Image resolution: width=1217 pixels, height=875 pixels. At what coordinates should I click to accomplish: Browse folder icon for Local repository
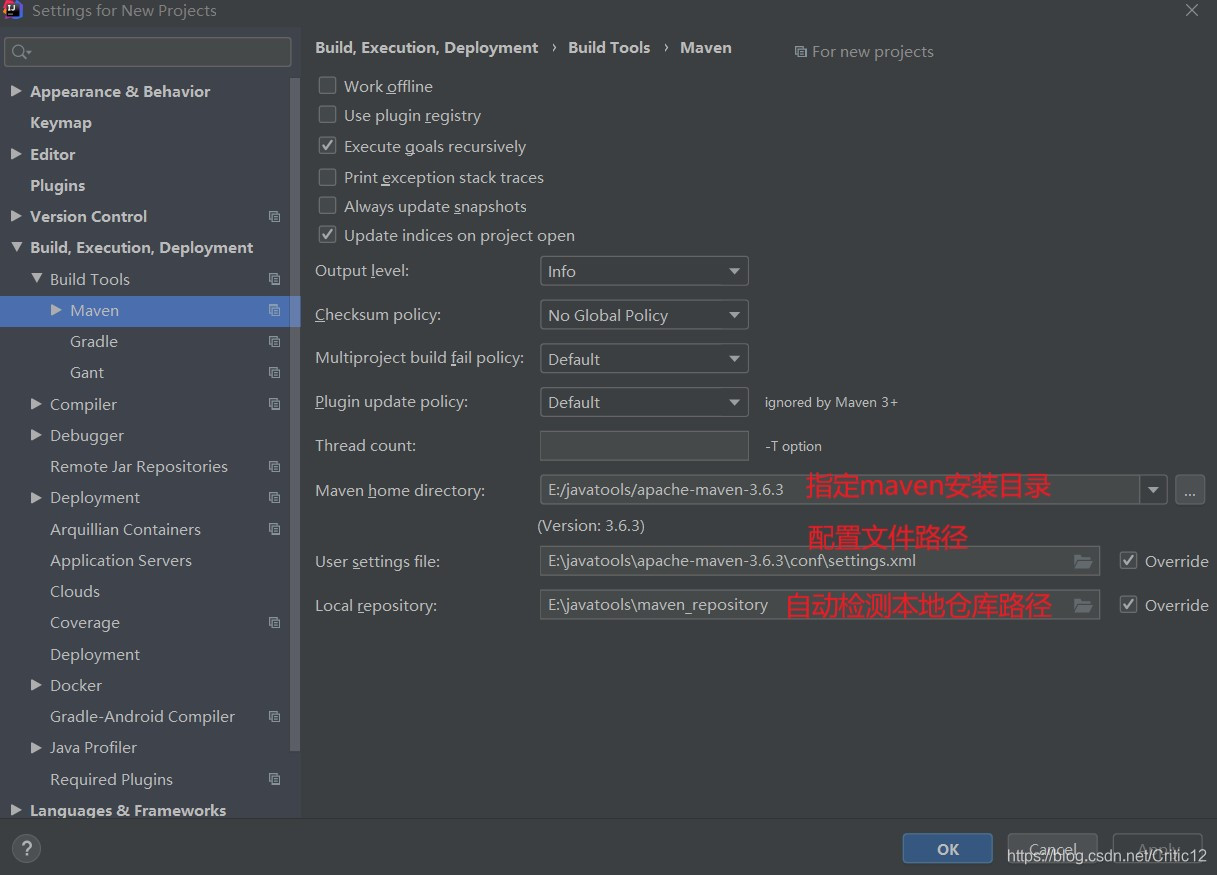1082,606
